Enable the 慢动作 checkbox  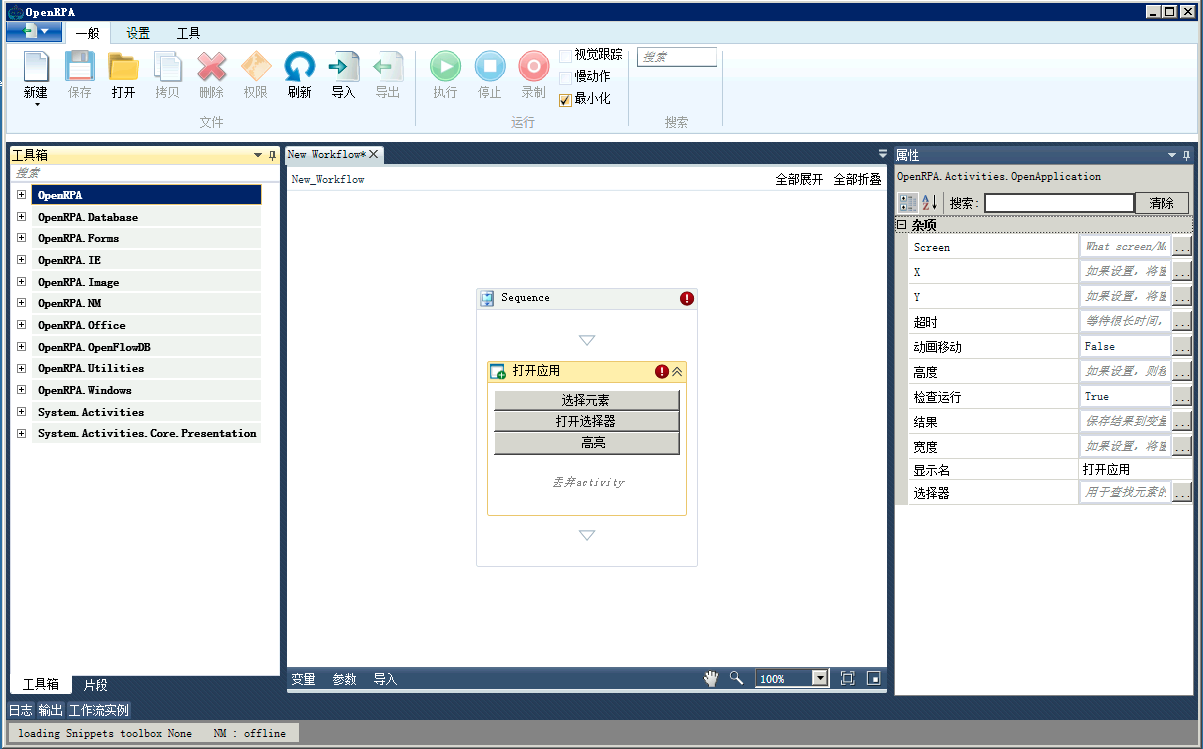[x=566, y=77]
